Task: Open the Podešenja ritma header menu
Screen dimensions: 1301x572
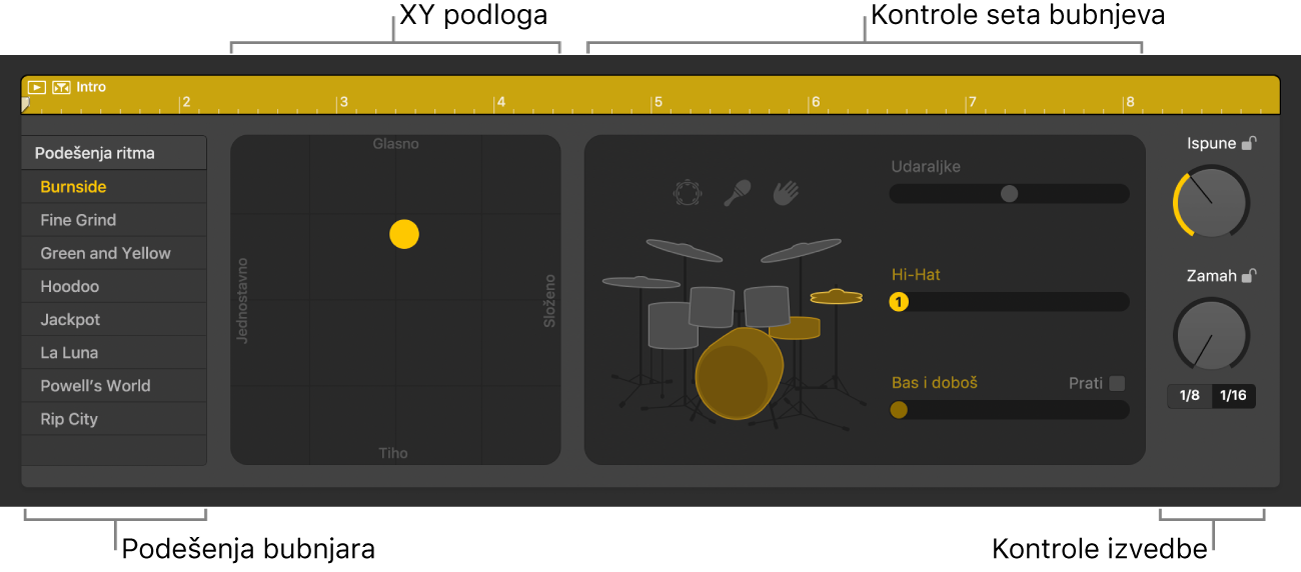Action: [114, 153]
